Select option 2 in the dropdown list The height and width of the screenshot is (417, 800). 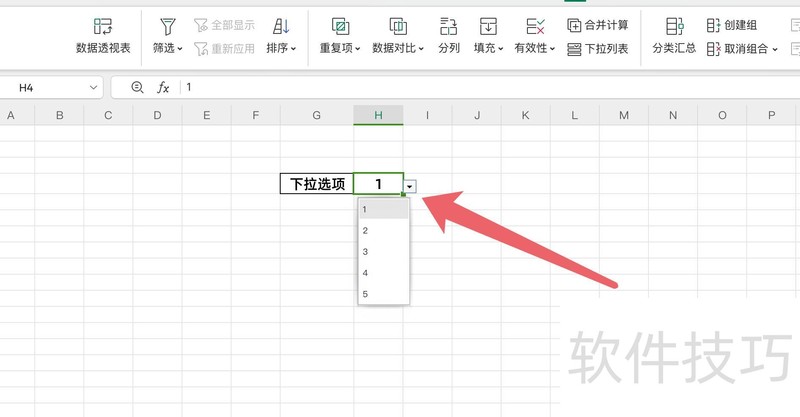pos(384,231)
